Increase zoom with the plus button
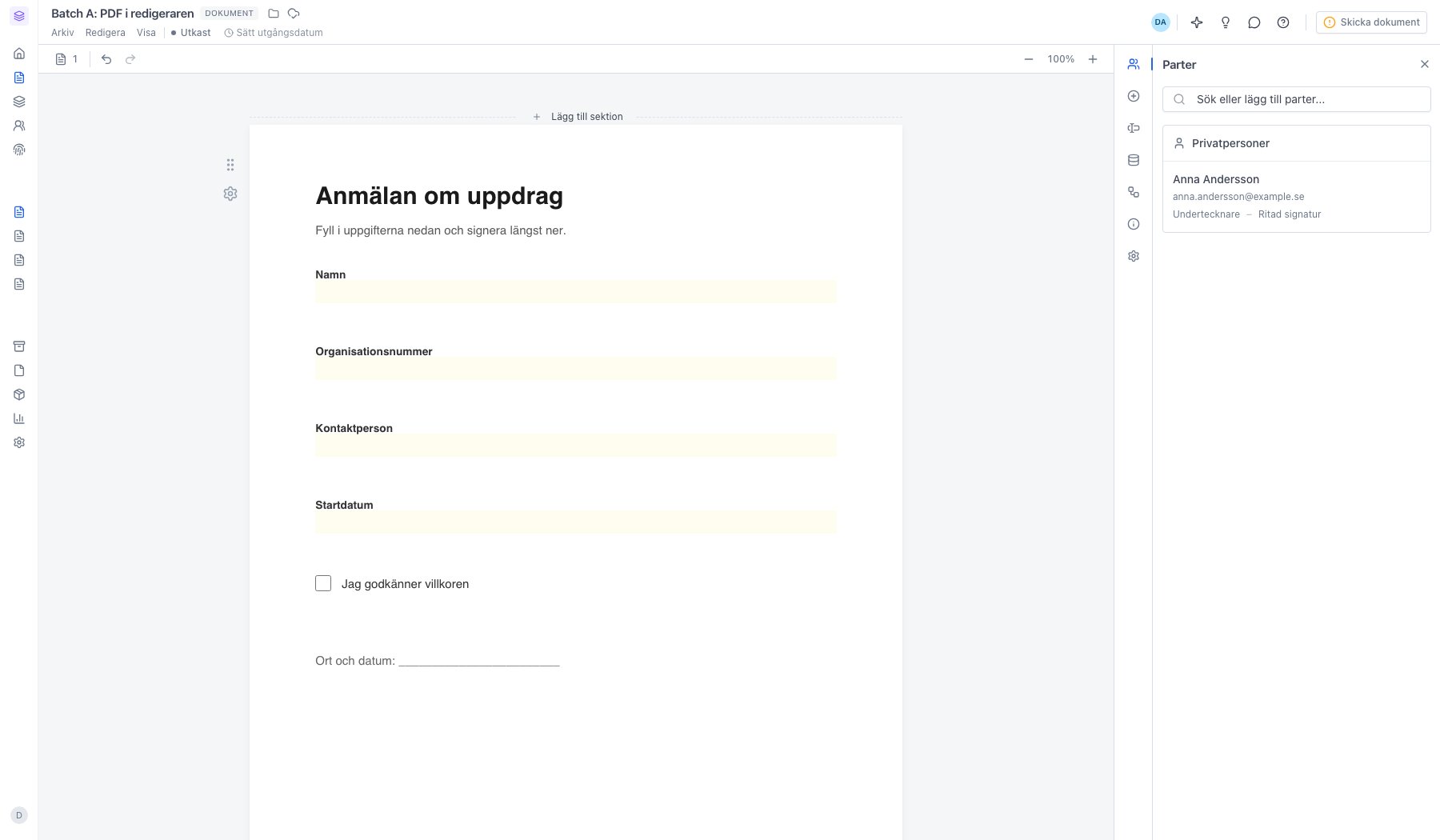 (x=1093, y=59)
